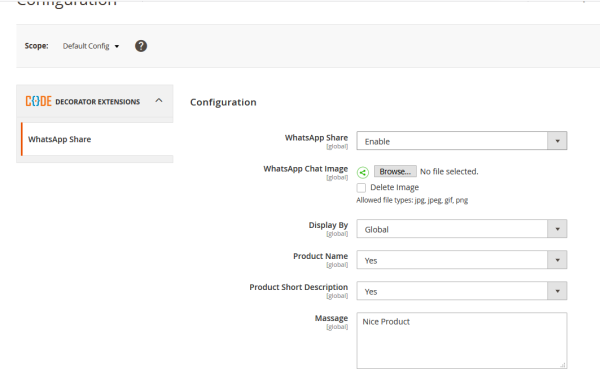Open the help question mark icon
Viewport: 600px width, 369px height.
click(141, 46)
